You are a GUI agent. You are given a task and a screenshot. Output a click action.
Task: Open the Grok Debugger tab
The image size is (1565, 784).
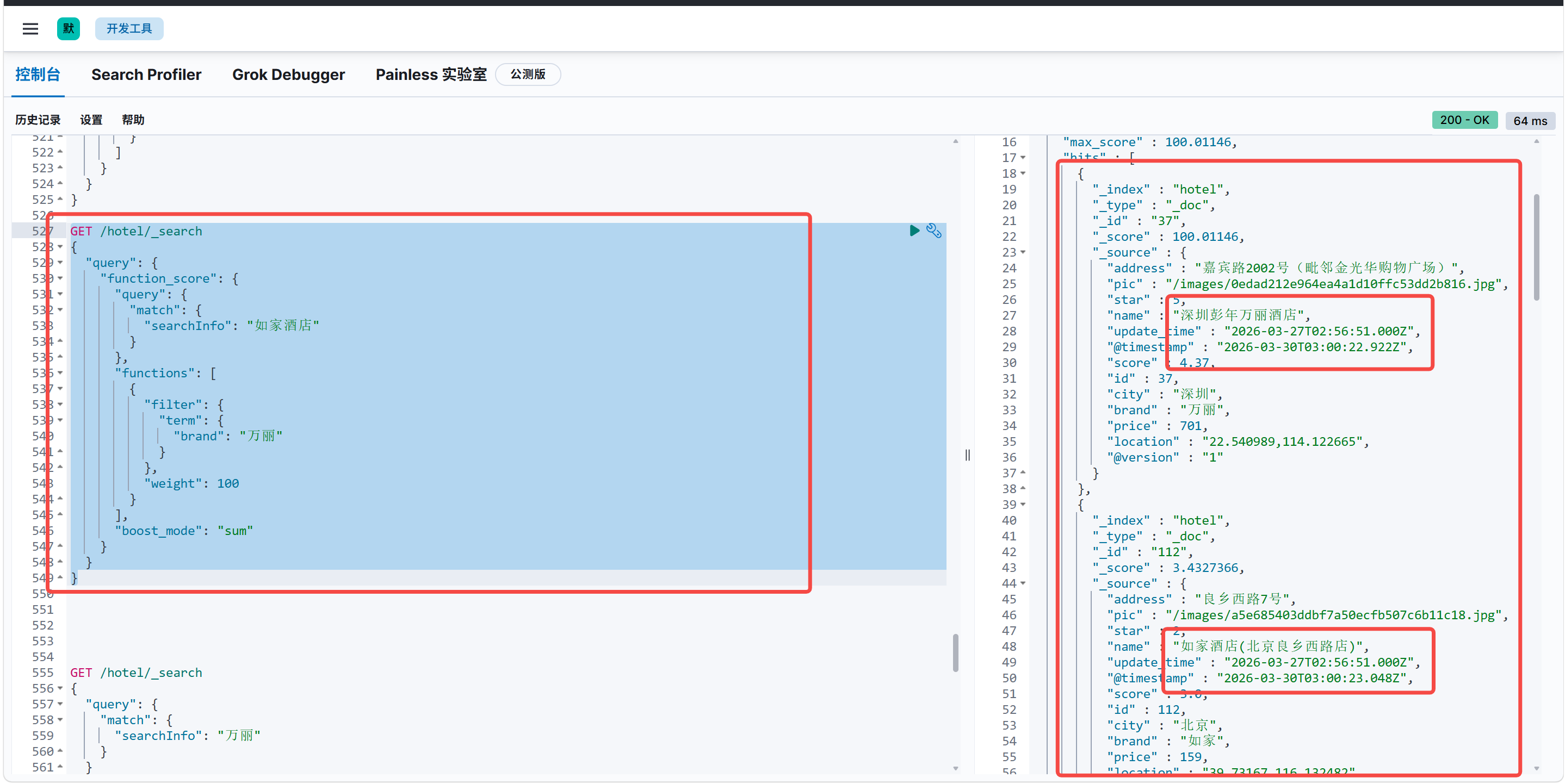(288, 74)
